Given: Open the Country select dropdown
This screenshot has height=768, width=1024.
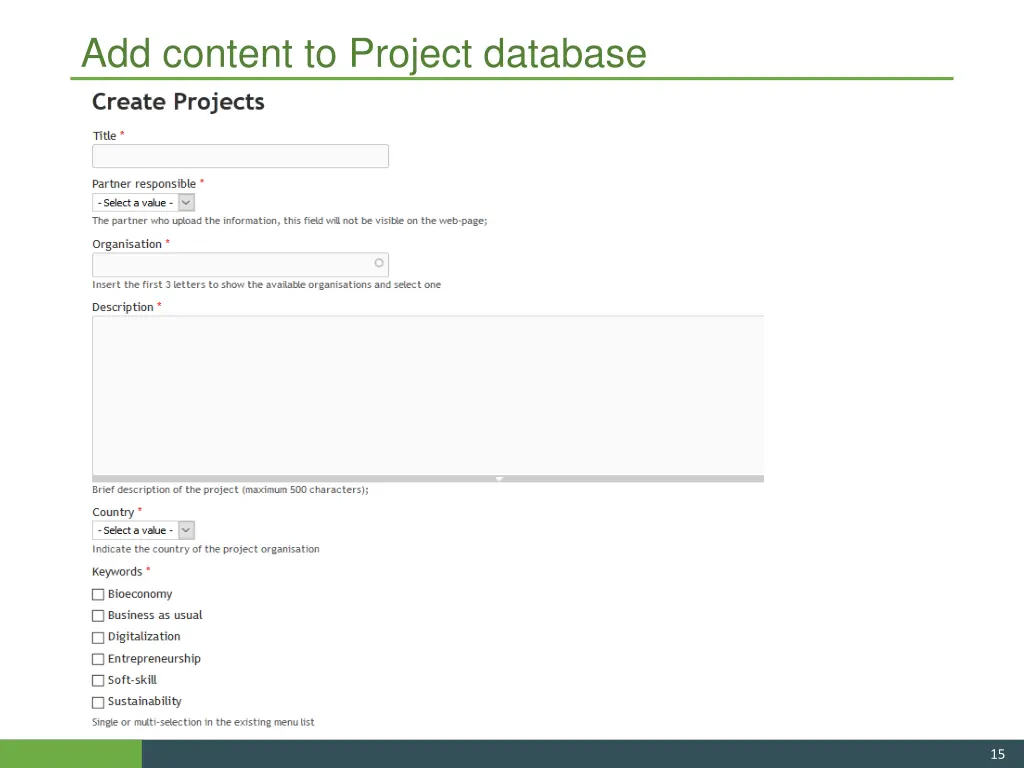Looking at the screenshot, I should (x=144, y=530).
